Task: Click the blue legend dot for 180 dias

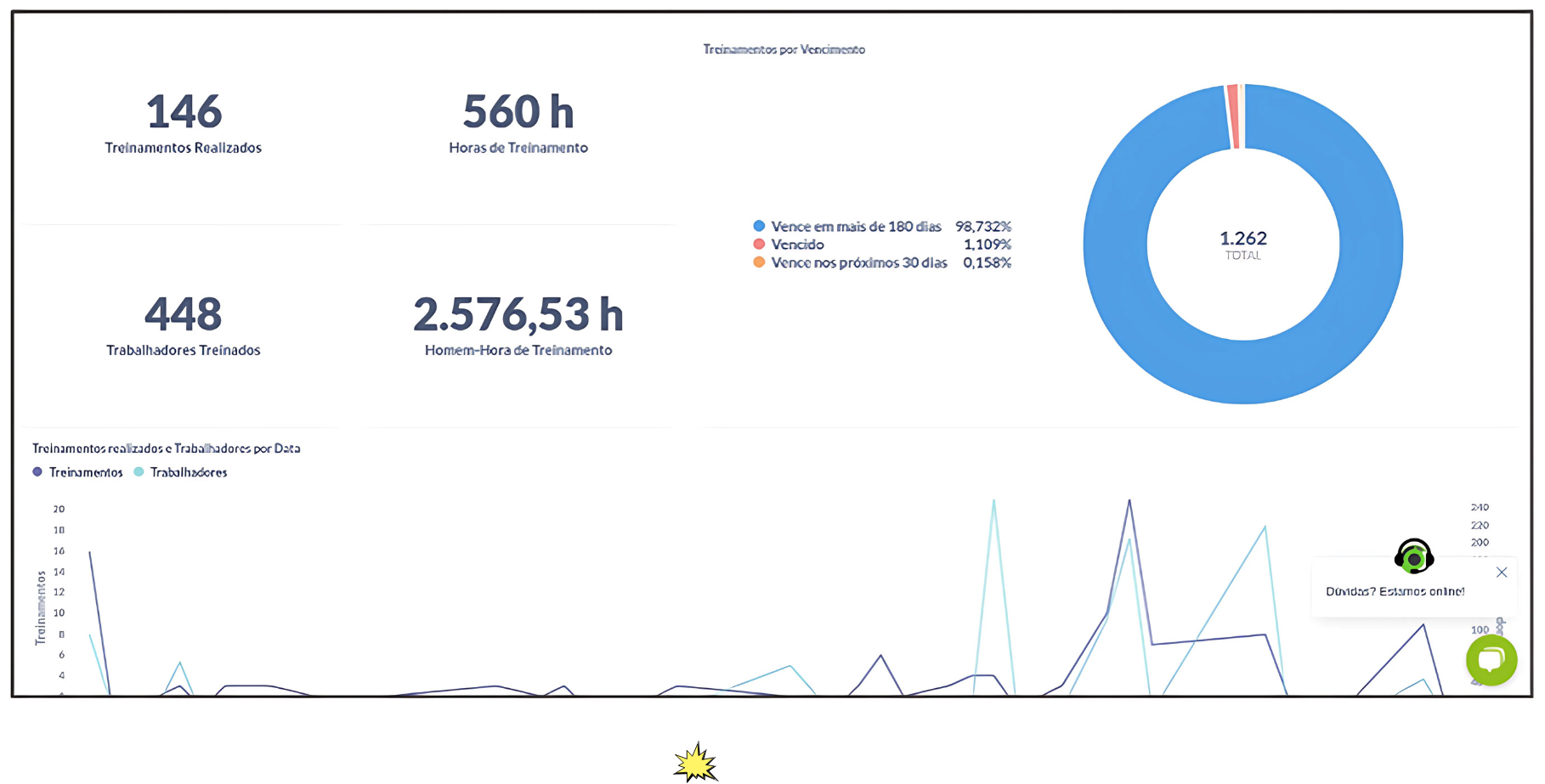Action: (759, 226)
